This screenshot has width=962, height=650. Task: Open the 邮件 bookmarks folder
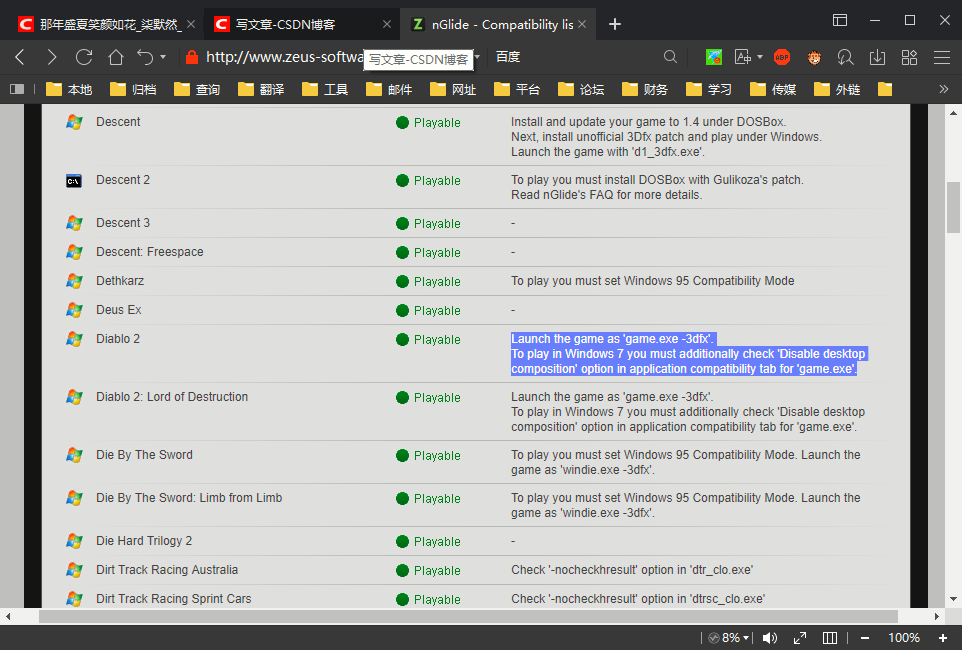(389, 90)
